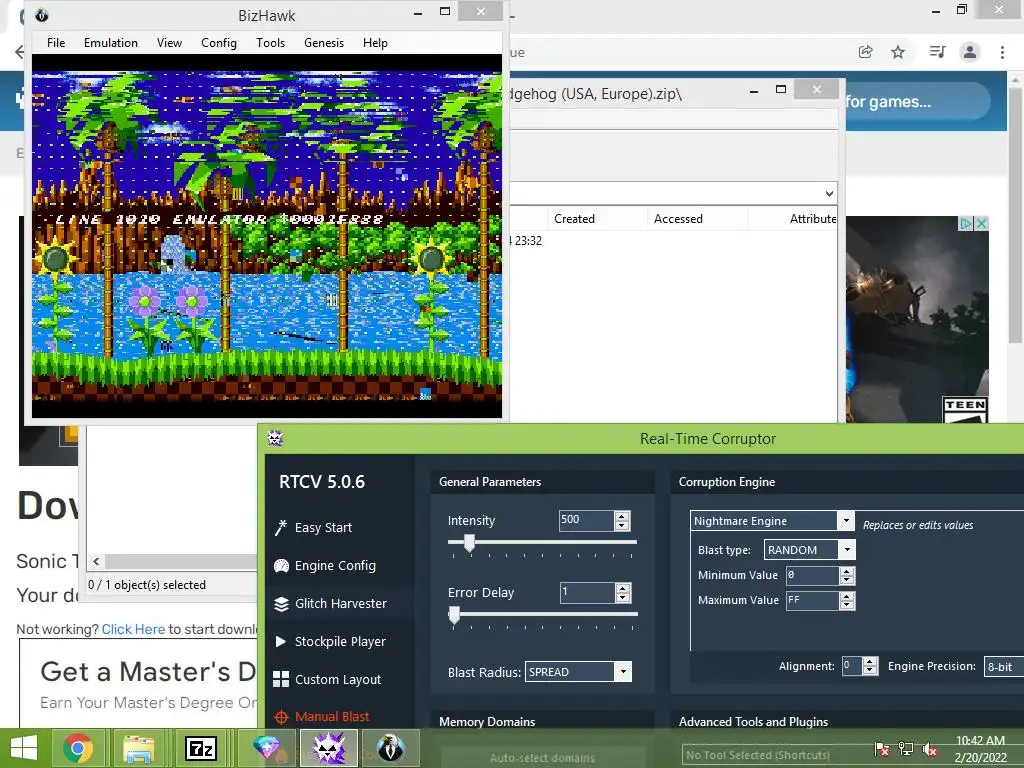The height and width of the screenshot is (768, 1024).
Task: Click the share icon in Chrome's address bar
Action: 865,52
